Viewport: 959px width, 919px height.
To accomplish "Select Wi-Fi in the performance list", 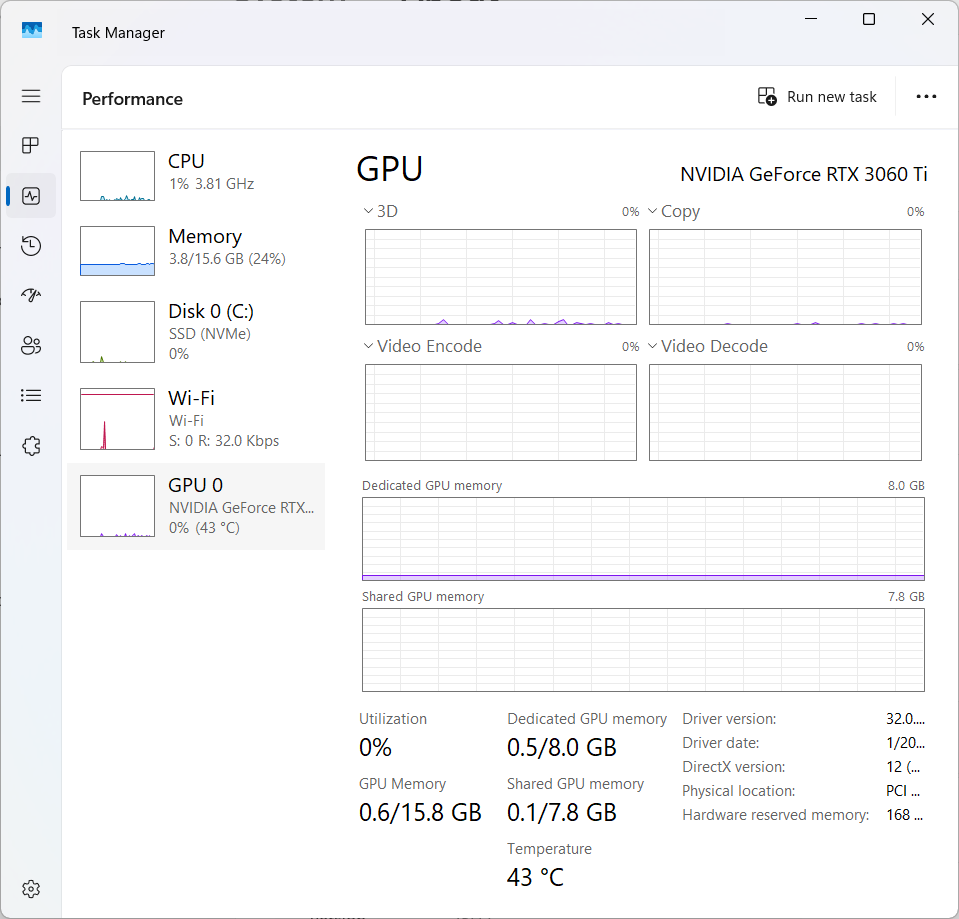I will pos(196,419).
